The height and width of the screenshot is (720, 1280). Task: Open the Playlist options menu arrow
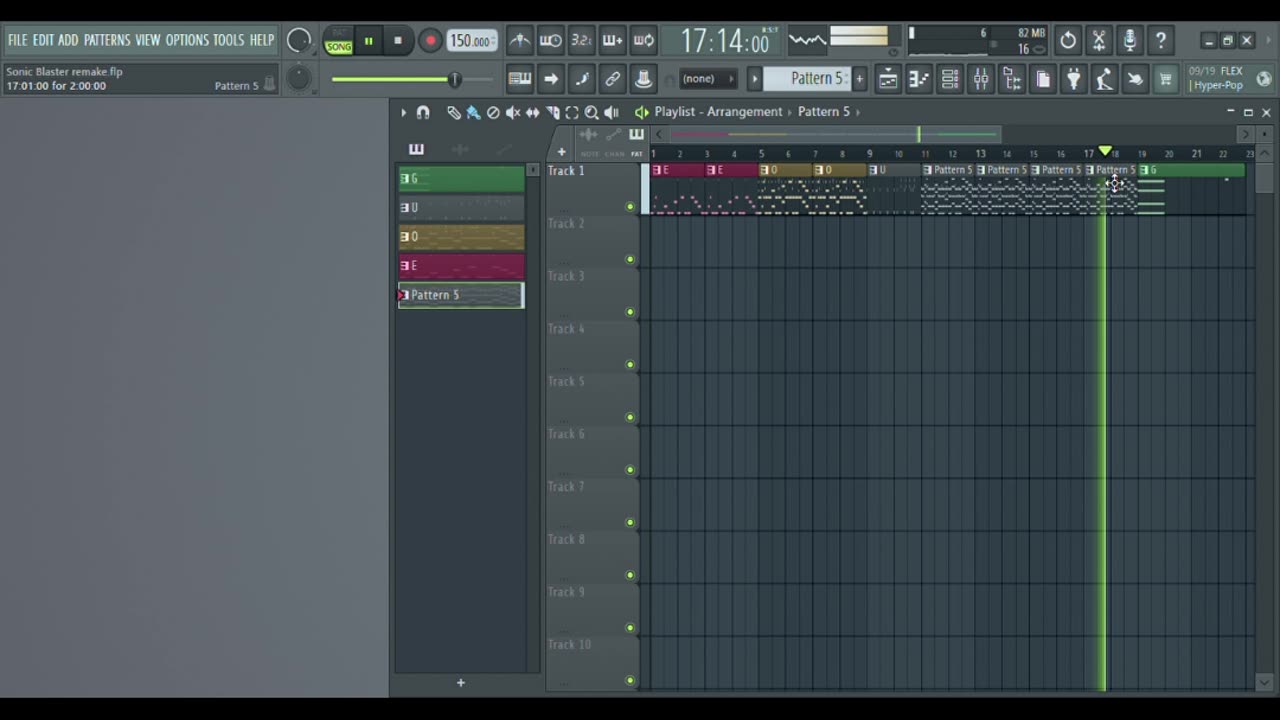click(x=404, y=113)
